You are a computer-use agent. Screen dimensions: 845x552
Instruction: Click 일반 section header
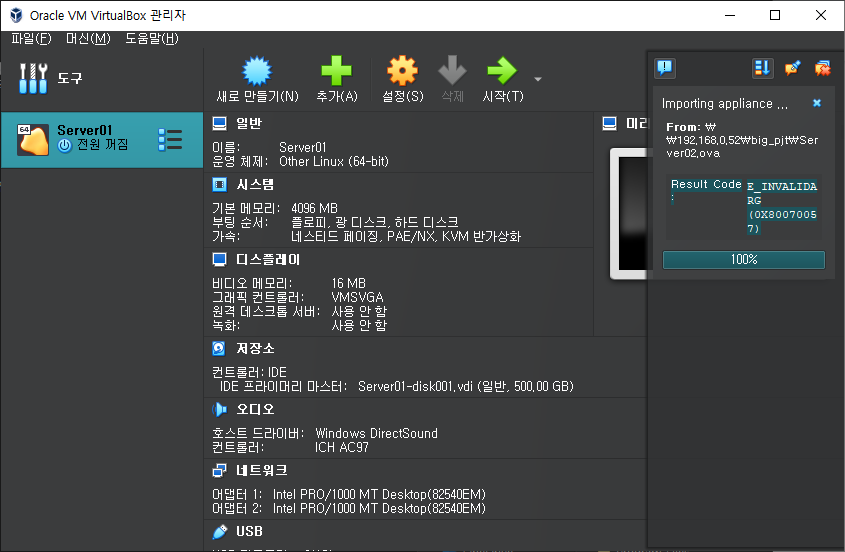248,123
